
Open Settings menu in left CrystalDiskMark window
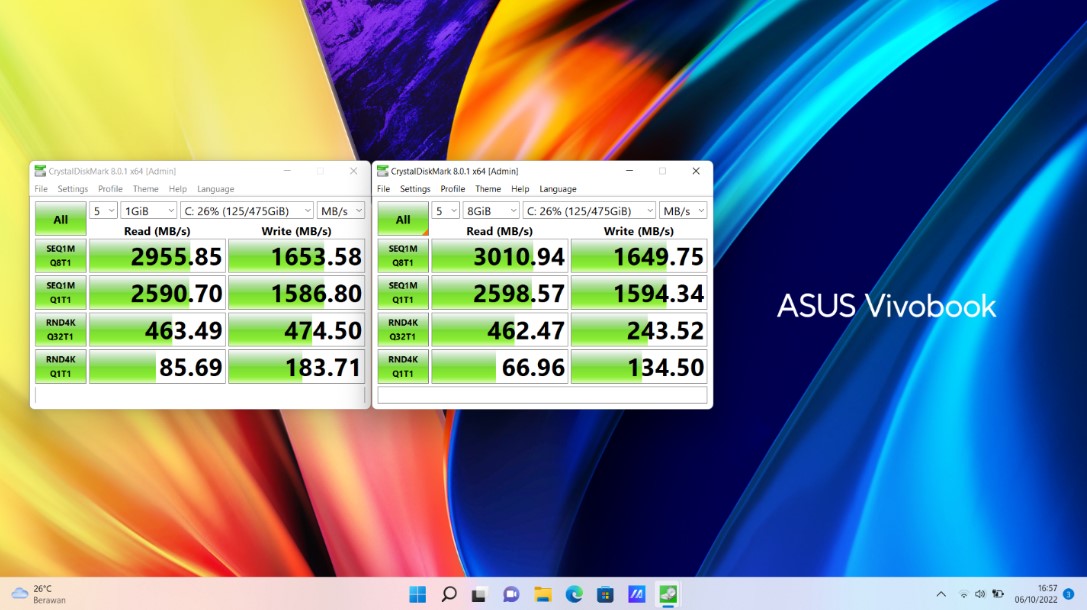tap(73, 189)
